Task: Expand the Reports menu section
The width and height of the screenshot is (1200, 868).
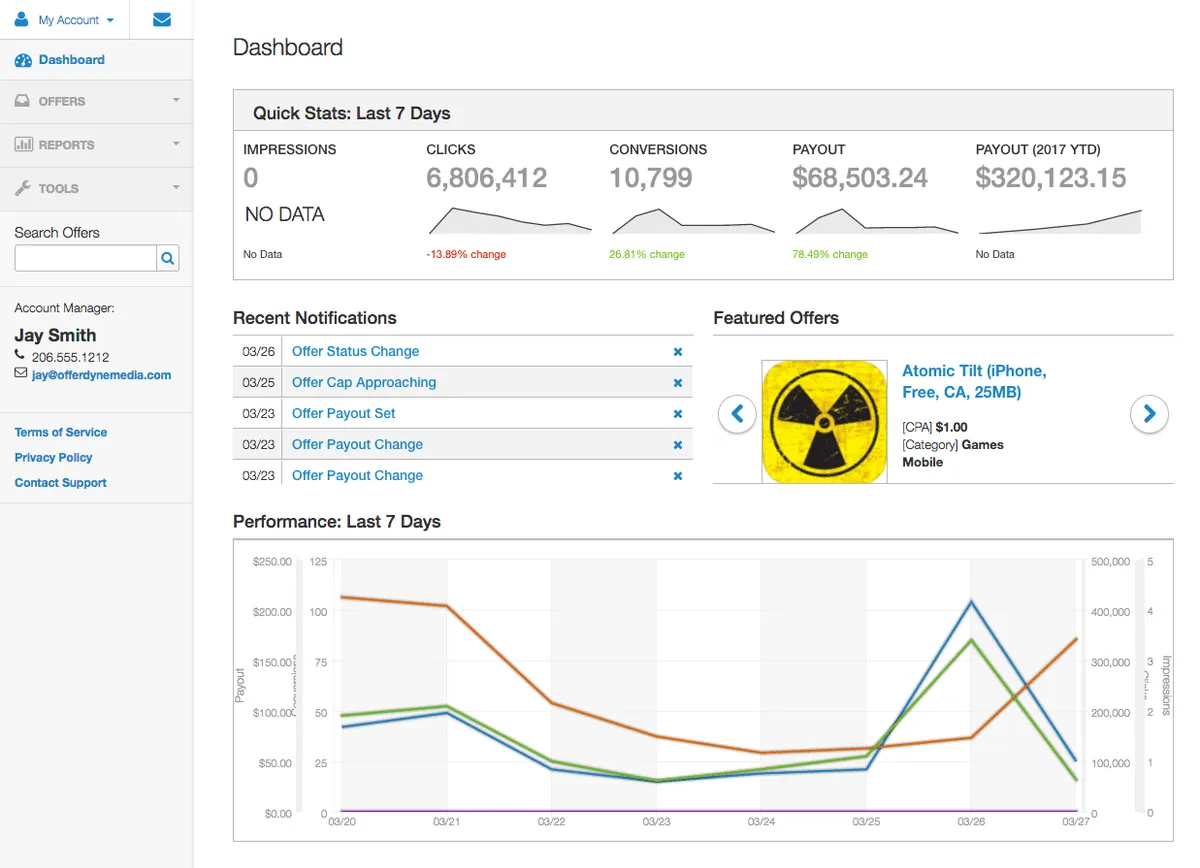Action: tap(96, 145)
